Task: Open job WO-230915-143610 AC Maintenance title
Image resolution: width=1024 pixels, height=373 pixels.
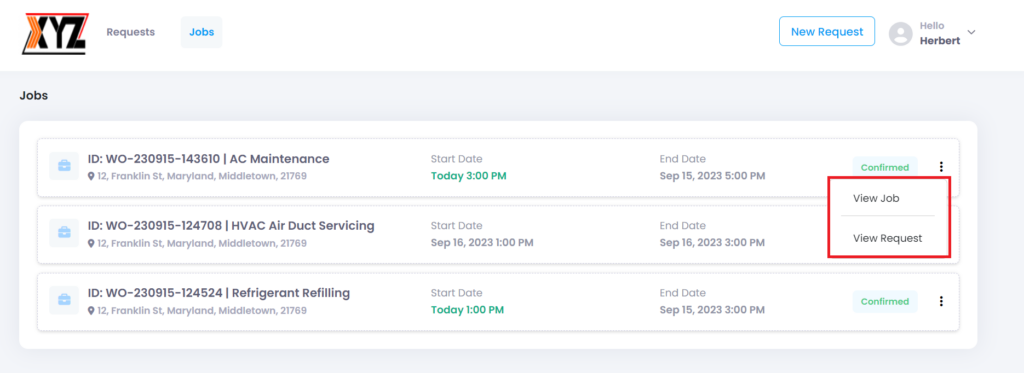Action: tap(208, 159)
